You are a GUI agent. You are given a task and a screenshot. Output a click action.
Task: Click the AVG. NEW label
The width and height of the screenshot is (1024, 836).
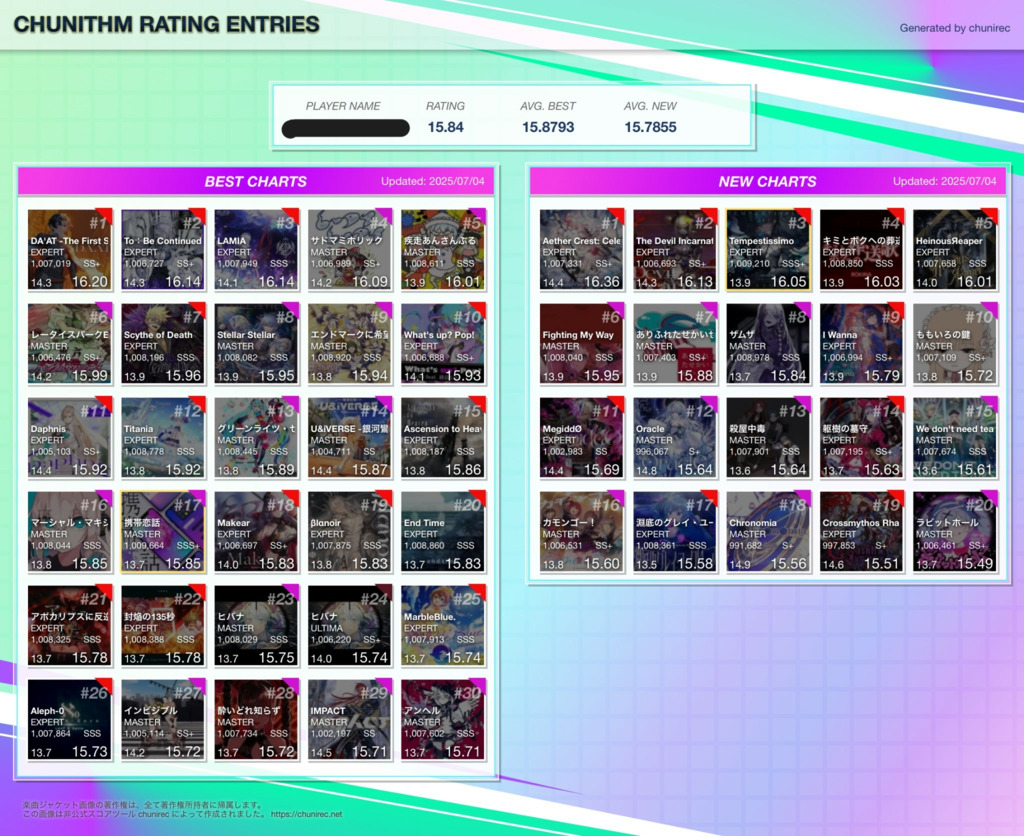click(x=650, y=106)
